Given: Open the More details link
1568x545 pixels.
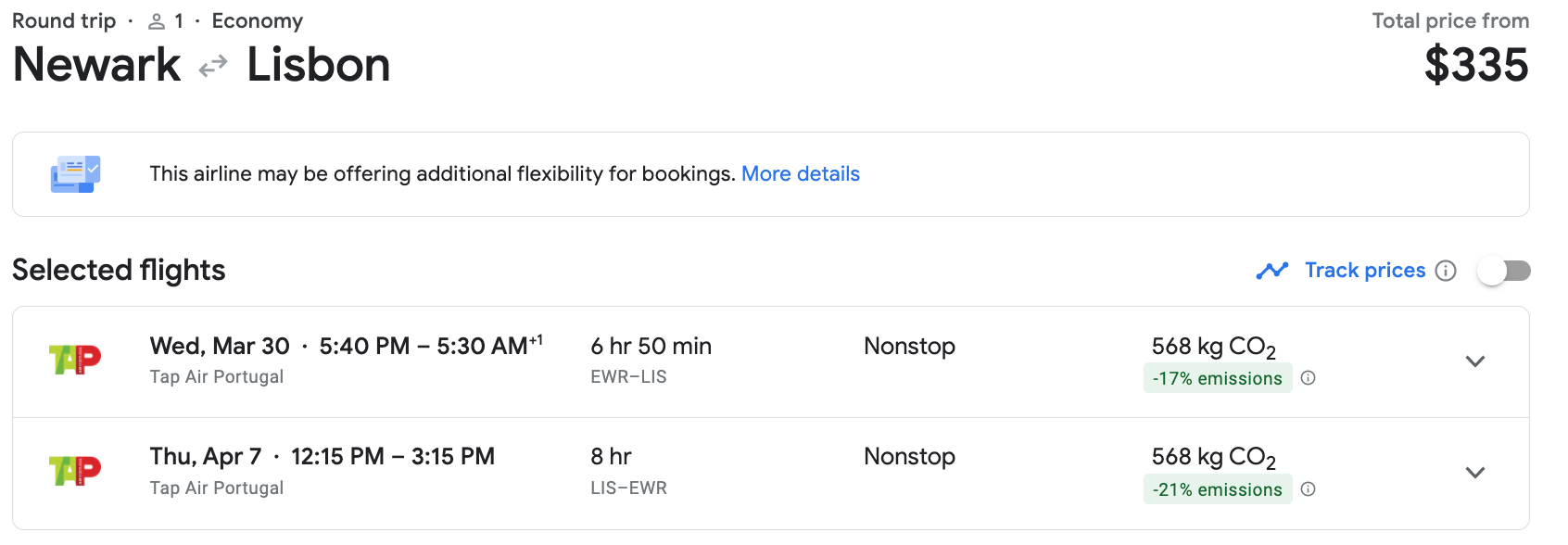Looking at the screenshot, I should pyautogui.click(x=800, y=174).
